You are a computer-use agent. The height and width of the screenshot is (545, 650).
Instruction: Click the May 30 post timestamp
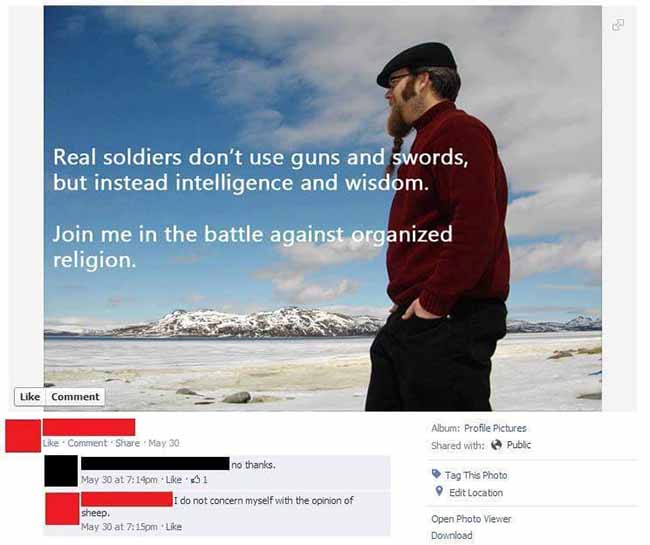pyautogui.click(x=164, y=443)
